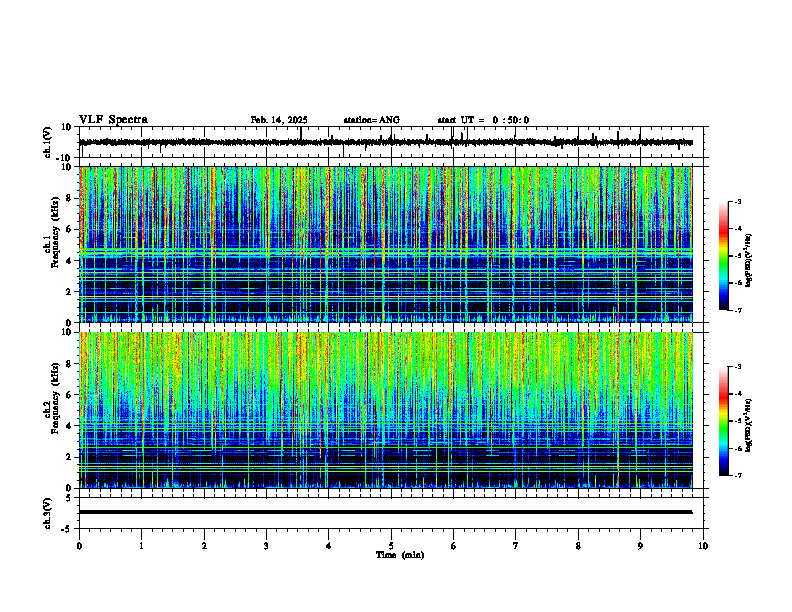Click the 'start UT = 0:50:0' label
This screenshot has height=612, width=792.
pyautogui.click(x=483, y=120)
